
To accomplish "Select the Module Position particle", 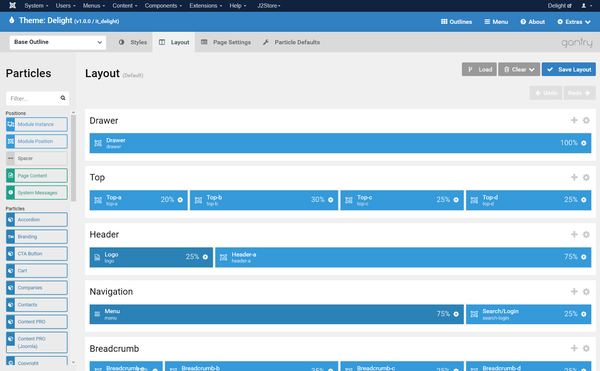I will click(37, 141).
